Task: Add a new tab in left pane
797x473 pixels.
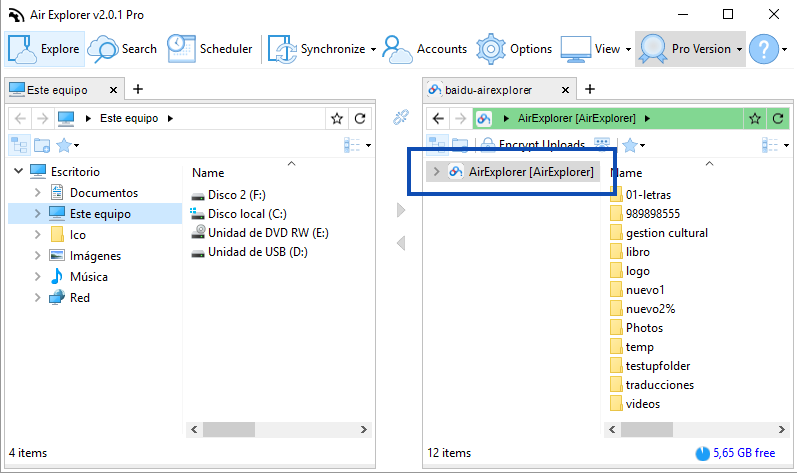Action: 138,89
